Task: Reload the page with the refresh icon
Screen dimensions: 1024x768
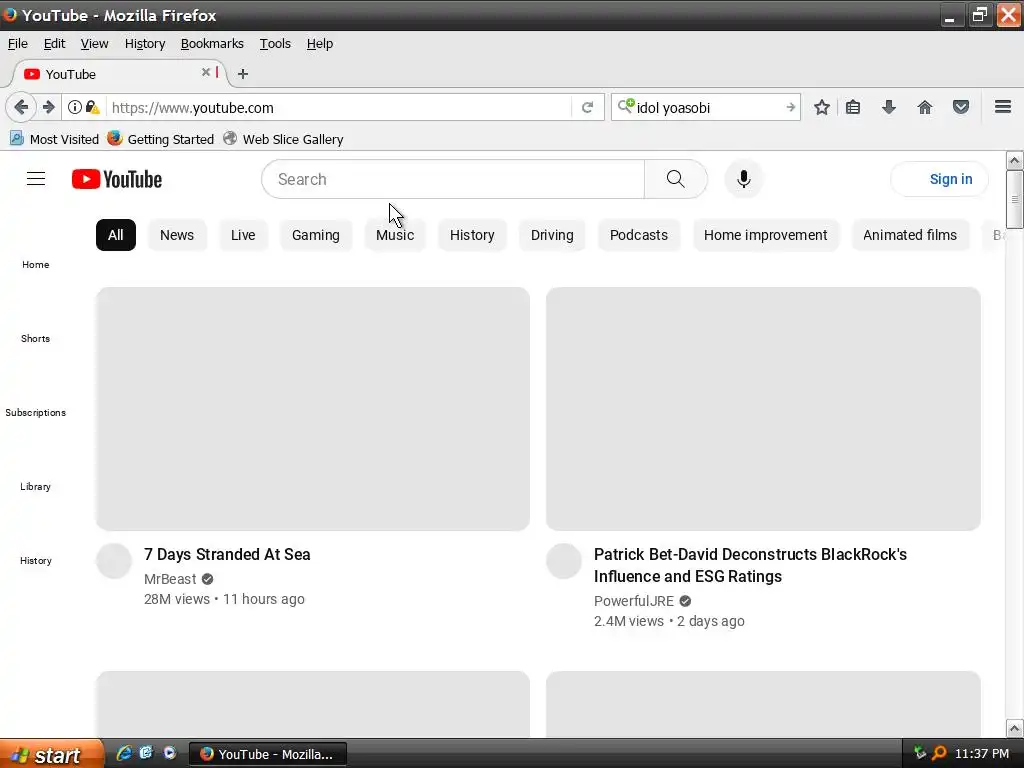Action: (587, 107)
